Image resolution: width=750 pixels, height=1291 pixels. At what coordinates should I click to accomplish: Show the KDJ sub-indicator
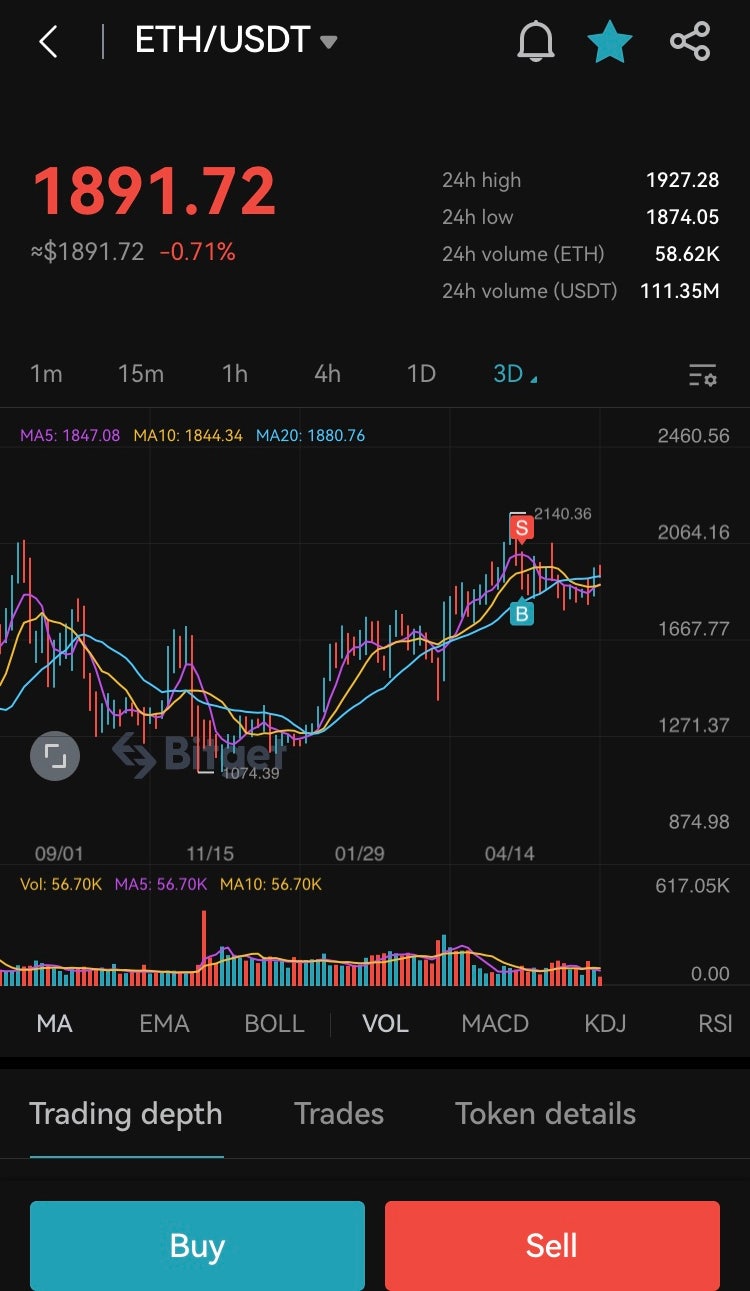[x=605, y=1023]
